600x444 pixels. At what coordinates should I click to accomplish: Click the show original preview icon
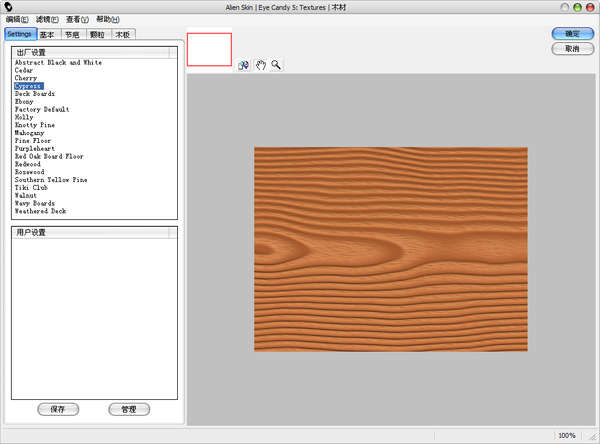click(244, 65)
